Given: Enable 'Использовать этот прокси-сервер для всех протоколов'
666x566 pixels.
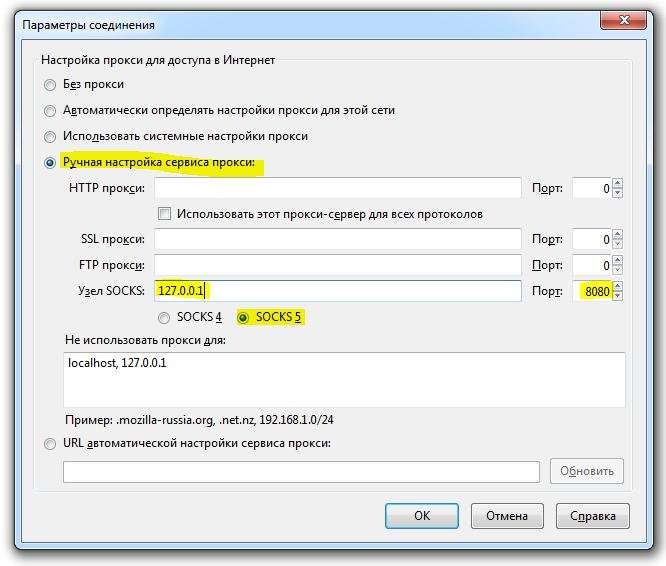Looking at the screenshot, I should tap(164, 214).
